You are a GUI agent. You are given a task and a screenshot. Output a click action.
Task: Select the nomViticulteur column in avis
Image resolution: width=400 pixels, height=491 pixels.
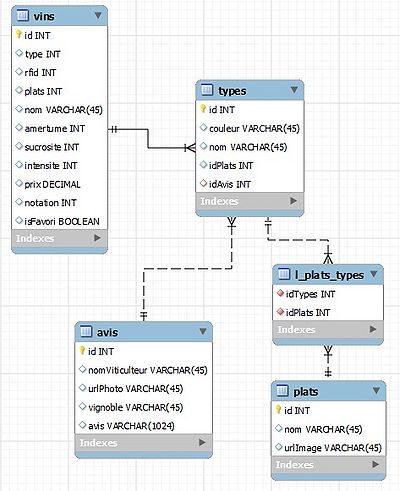point(144,370)
